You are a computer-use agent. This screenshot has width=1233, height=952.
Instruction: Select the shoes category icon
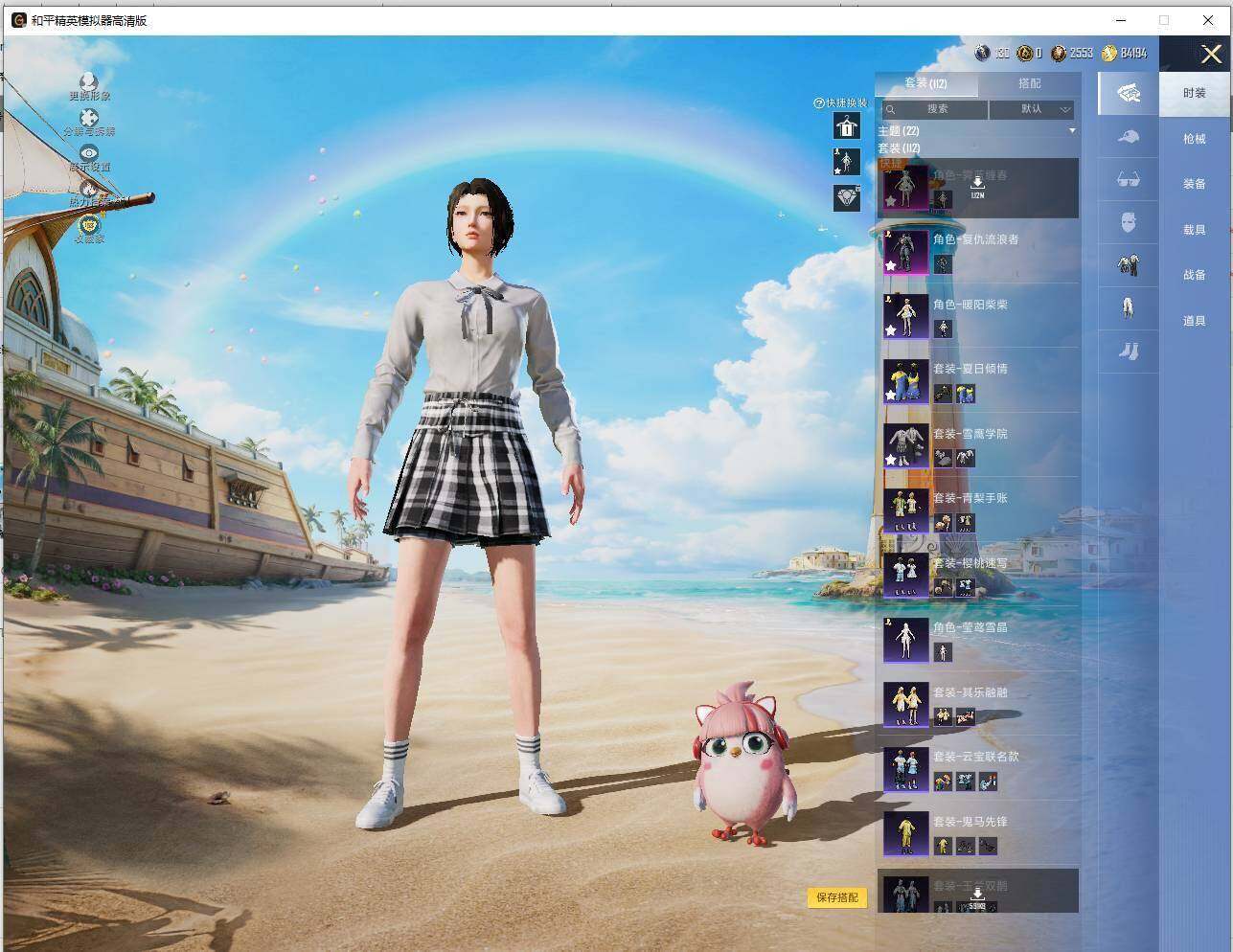tap(1129, 351)
